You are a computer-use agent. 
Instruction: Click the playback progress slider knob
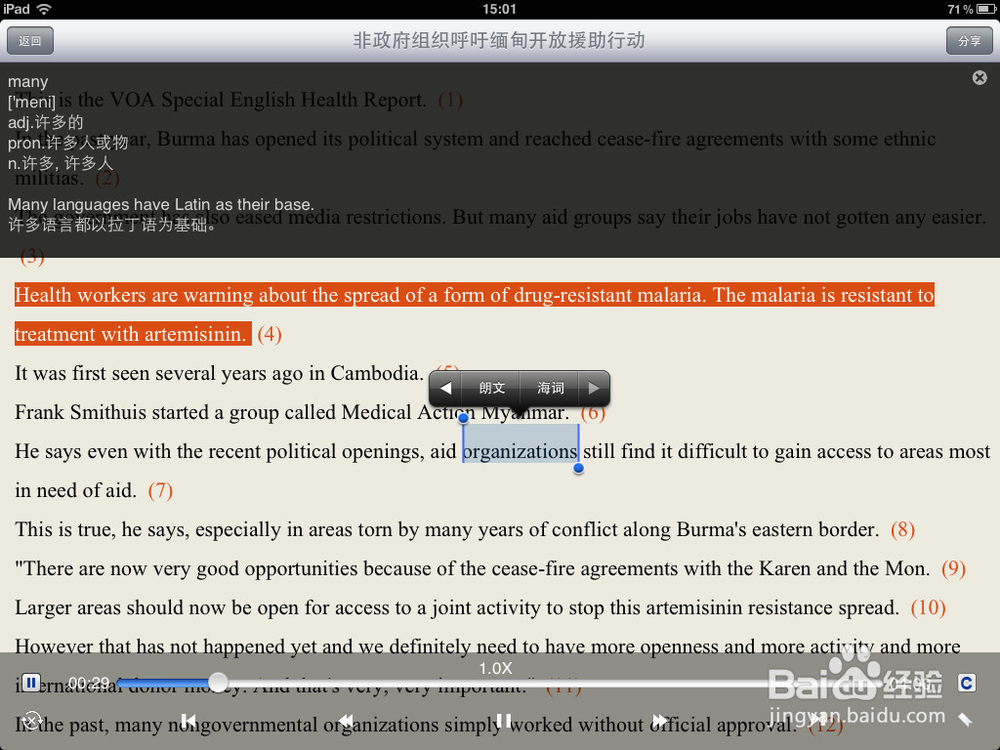pos(218,682)
